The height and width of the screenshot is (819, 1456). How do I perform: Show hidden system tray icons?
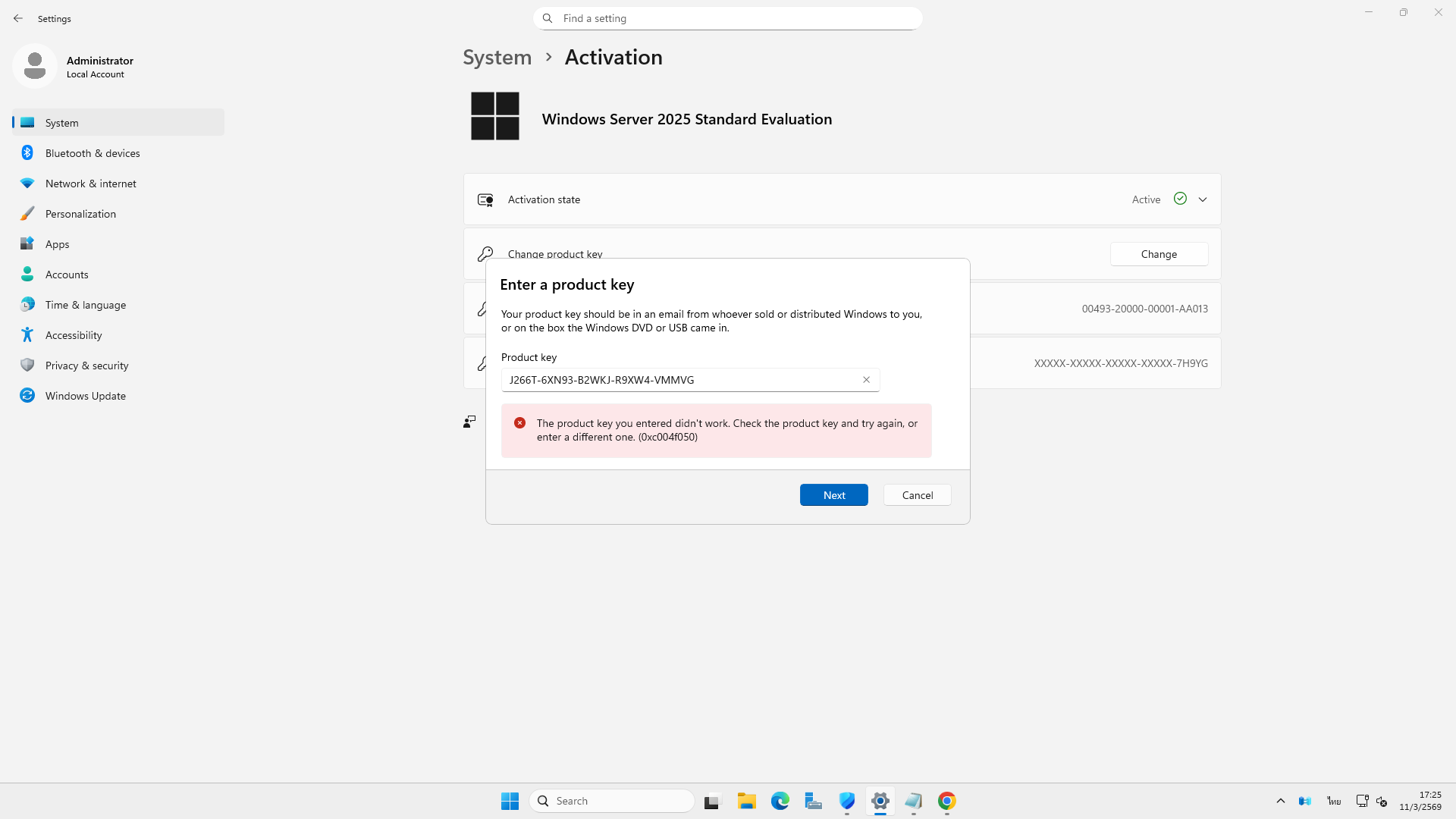coord(1280,801)
